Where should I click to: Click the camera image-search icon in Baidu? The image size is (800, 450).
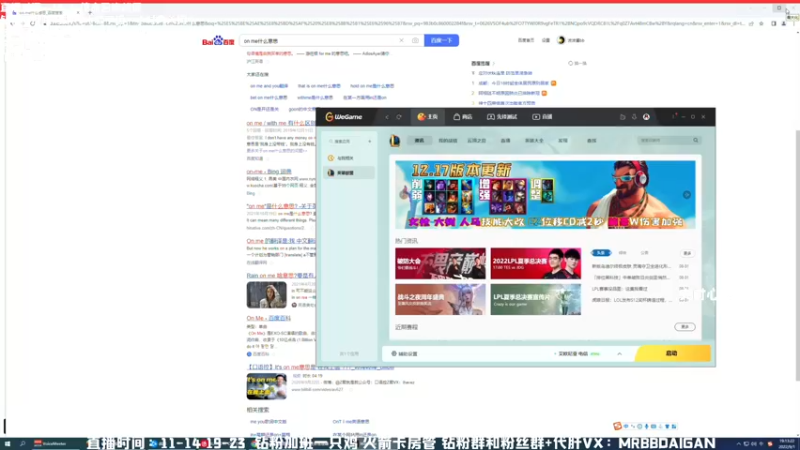pos(415,40)
